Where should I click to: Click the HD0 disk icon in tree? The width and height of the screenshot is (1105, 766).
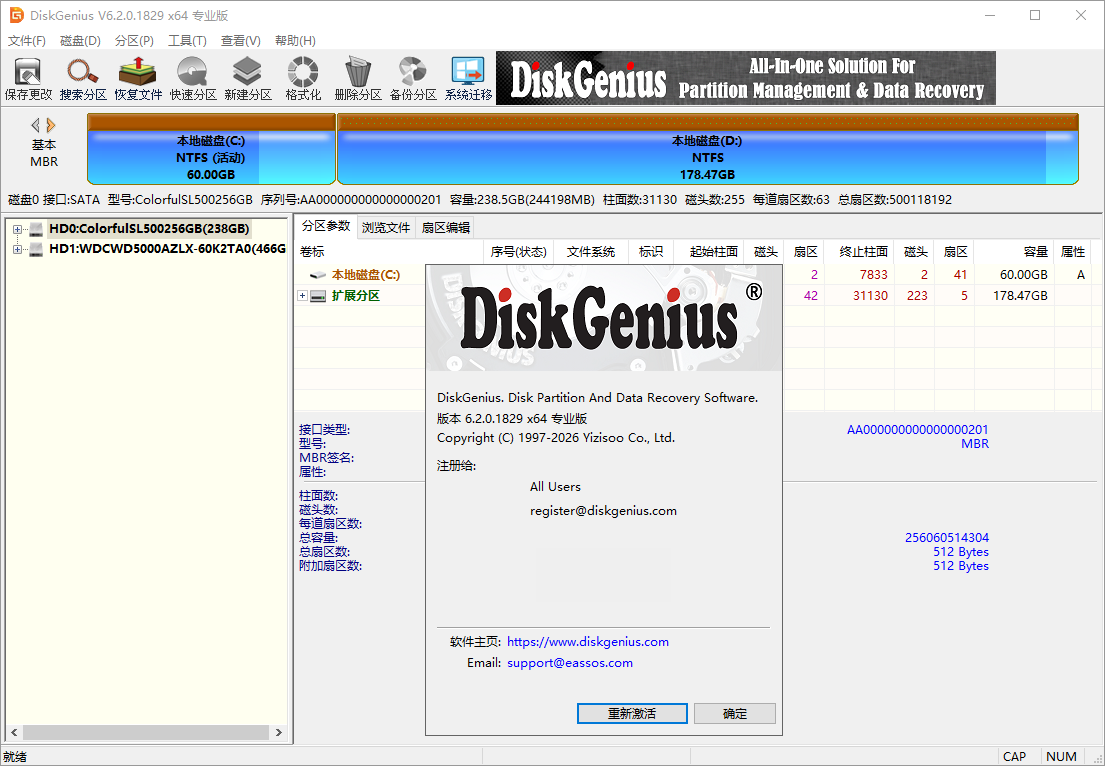[36, 229]
